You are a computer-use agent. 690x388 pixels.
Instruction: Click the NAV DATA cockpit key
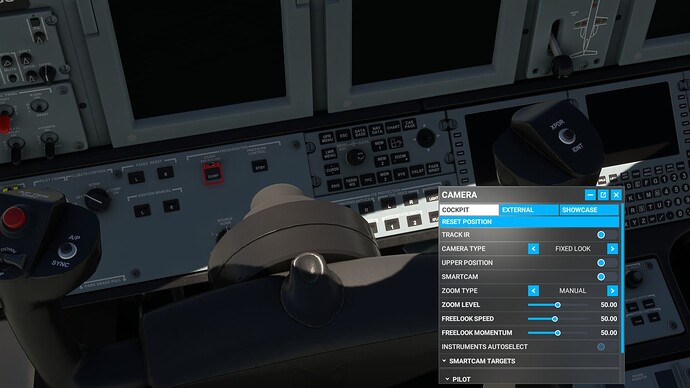(377, 129)
